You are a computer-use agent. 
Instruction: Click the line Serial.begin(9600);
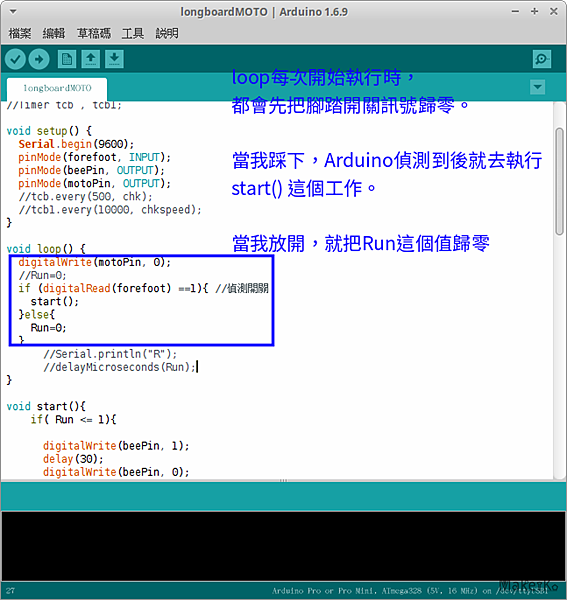coord(76,144)
